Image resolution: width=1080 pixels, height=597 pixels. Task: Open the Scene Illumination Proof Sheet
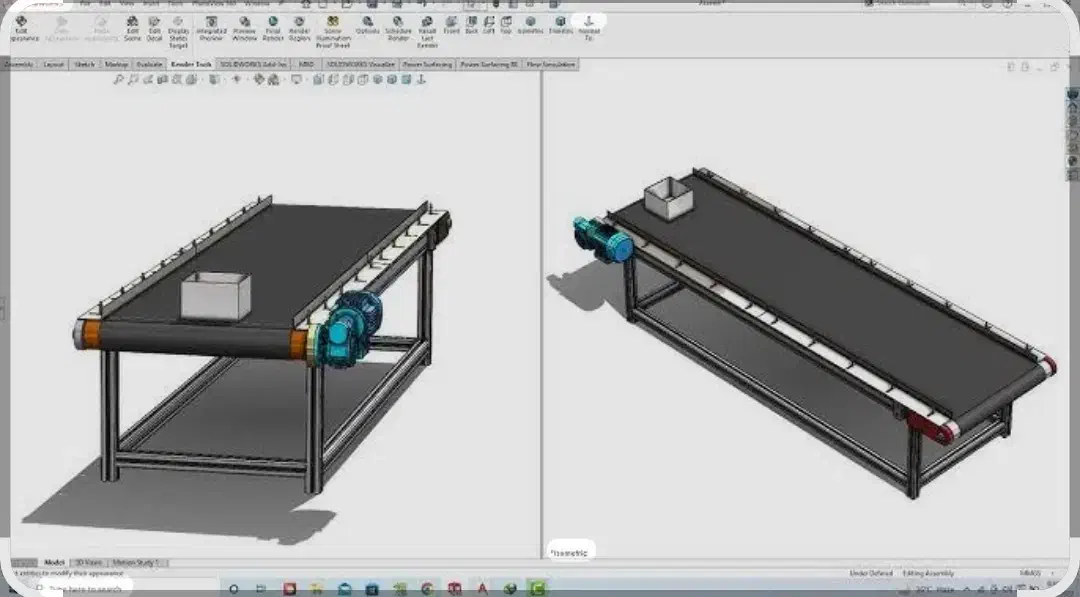(x=332, y=29)
